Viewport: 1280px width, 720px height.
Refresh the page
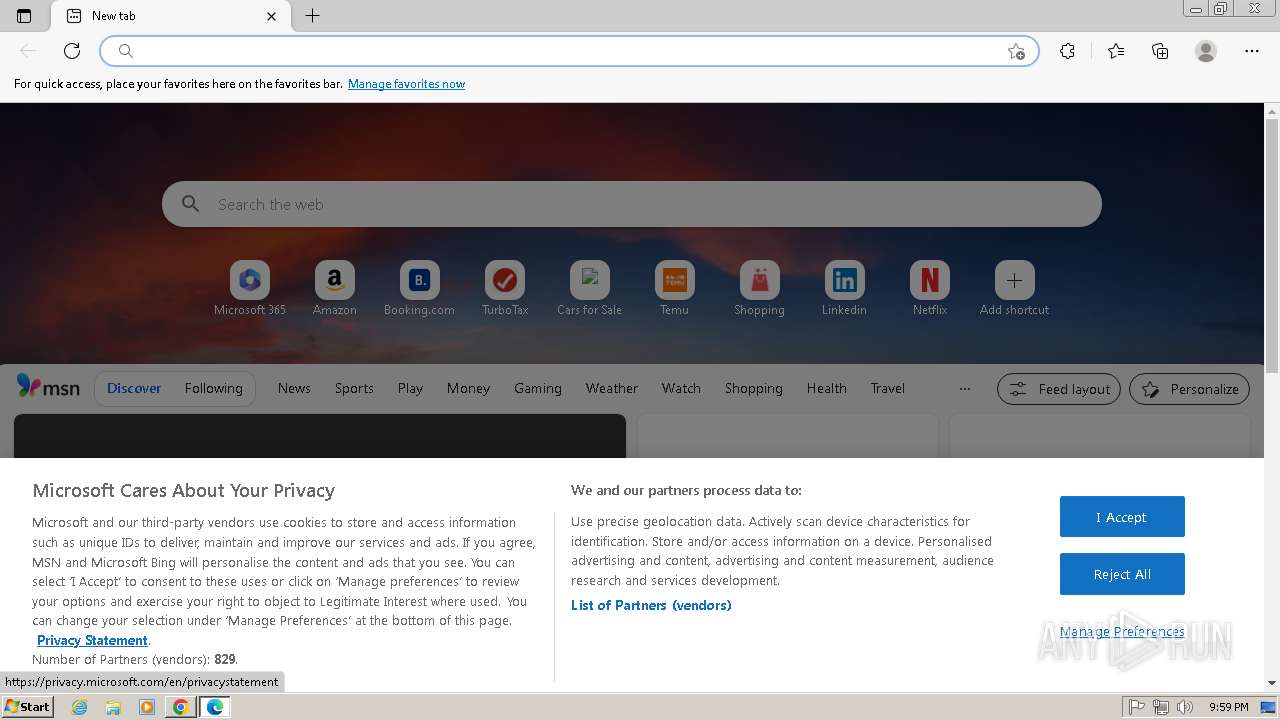72,51
